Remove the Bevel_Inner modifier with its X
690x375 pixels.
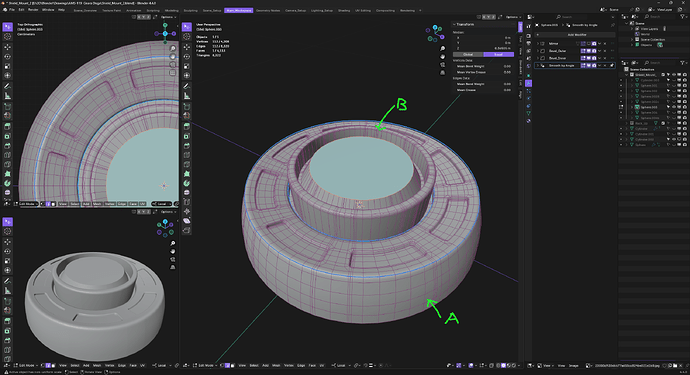click(605, 58)
